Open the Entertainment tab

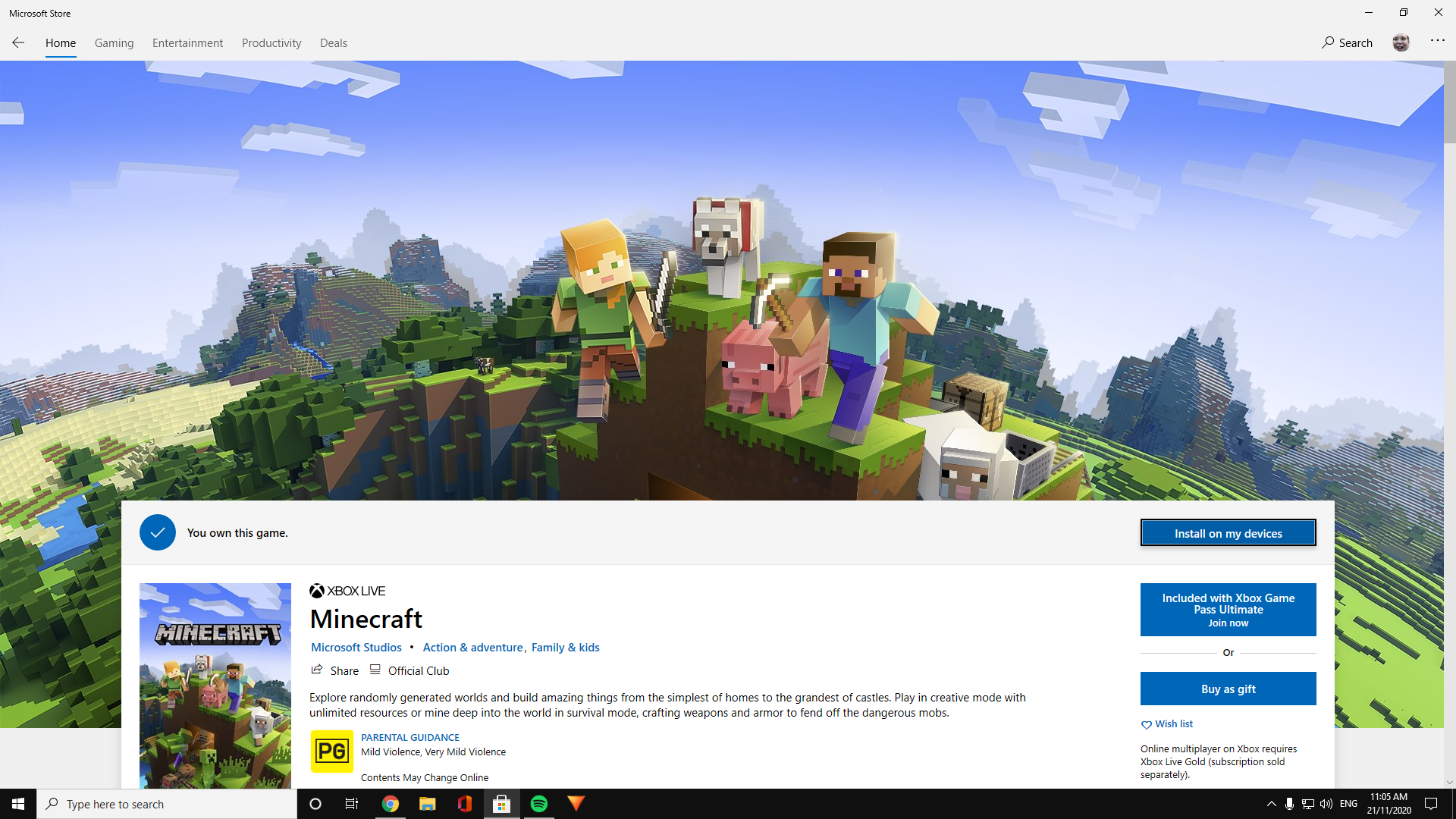tap(187, 42)
